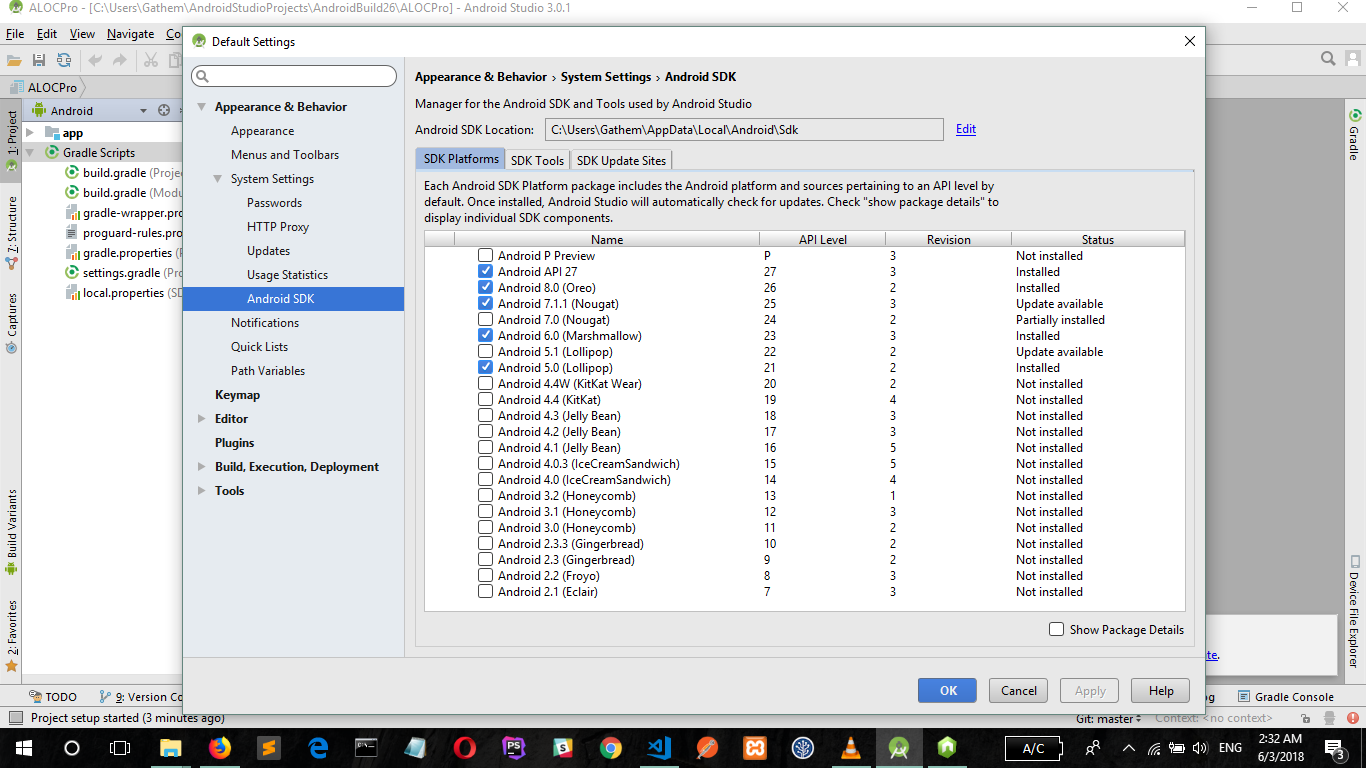Click the Redo arrow toolbar icon
Viewport: 1366px width, 768px height.
120,60
